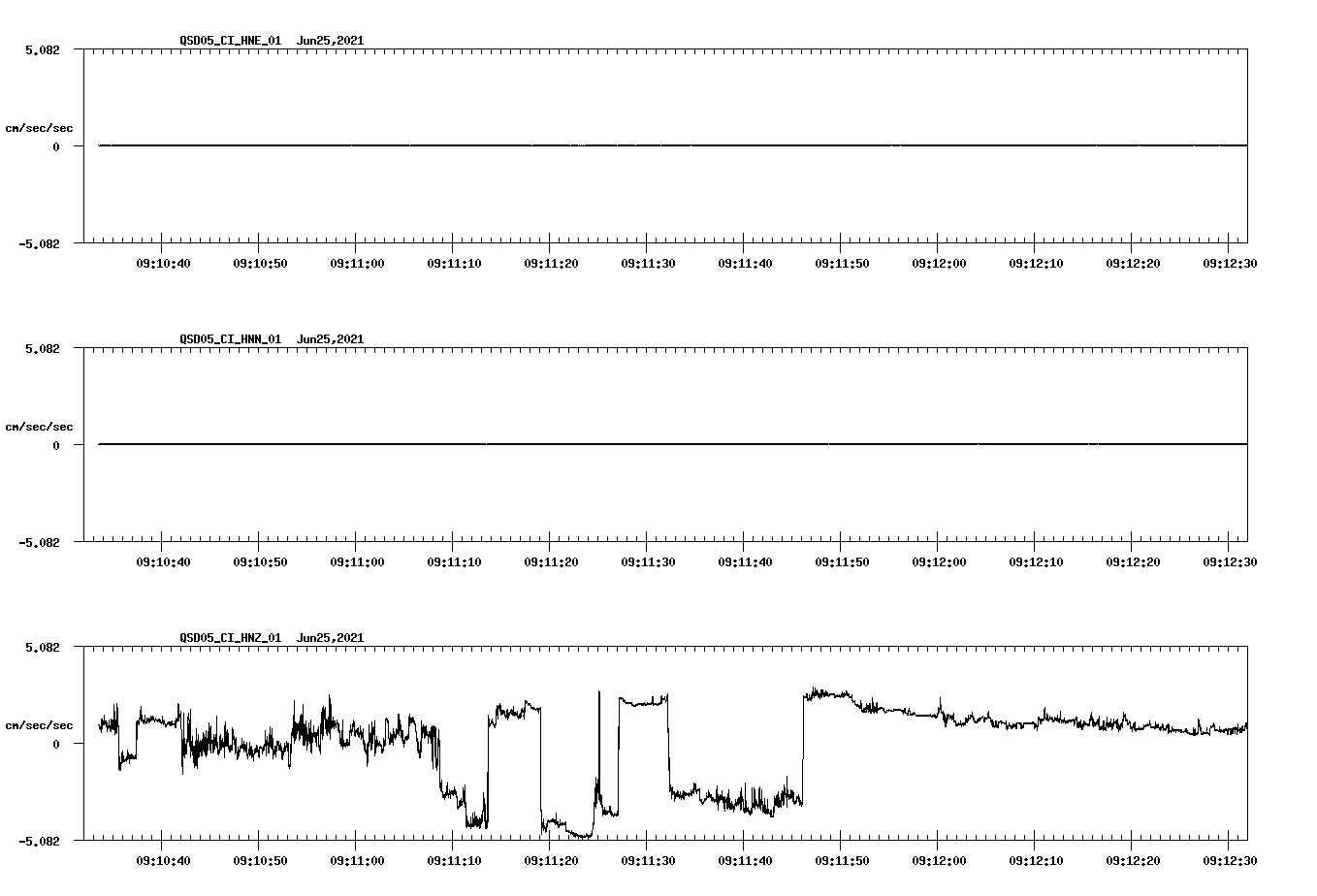The height and width of the screenshot is (896, 1317).
Task: Click 09:11:10 time label under HNZ chart
Action: coord(453,861)
